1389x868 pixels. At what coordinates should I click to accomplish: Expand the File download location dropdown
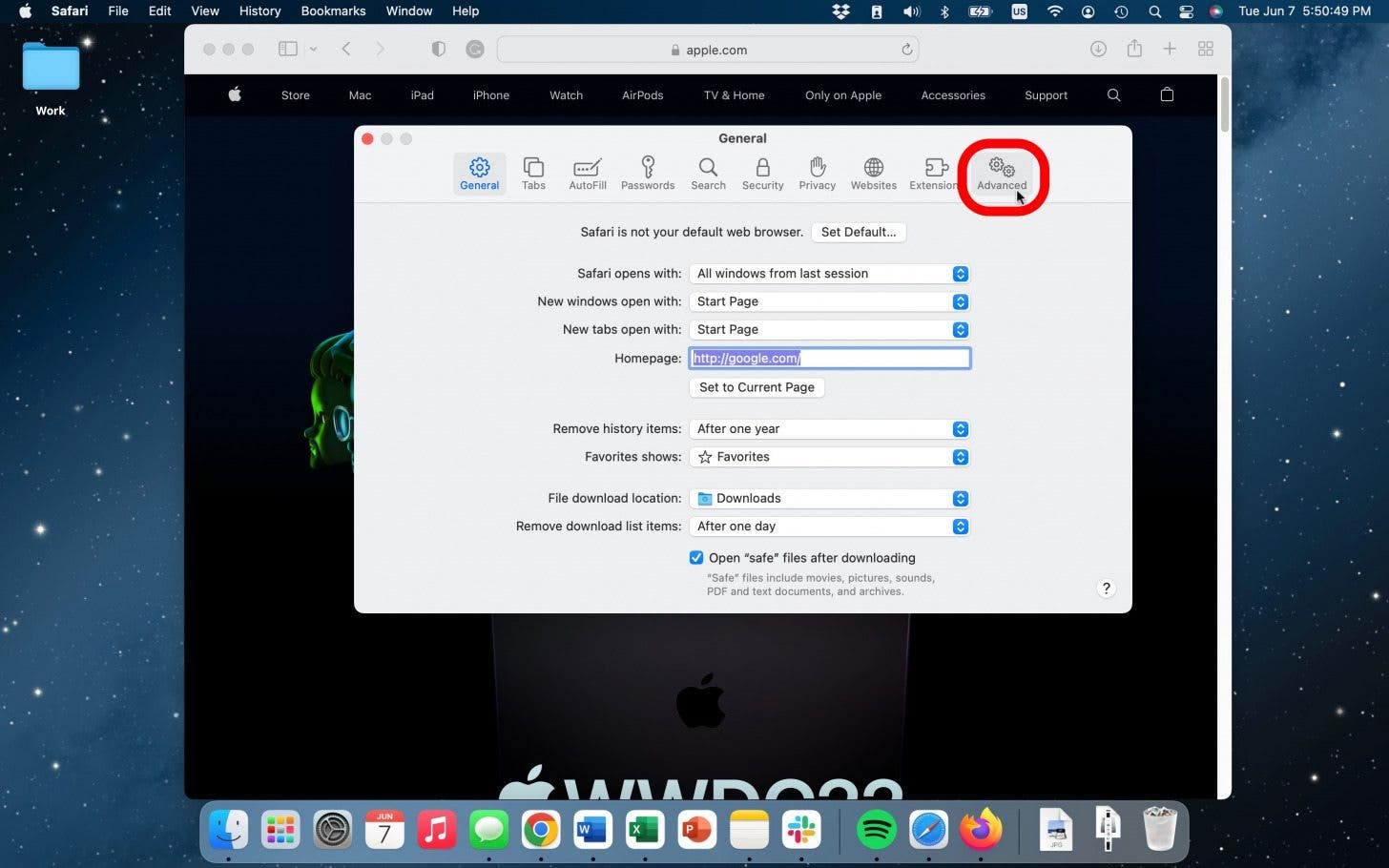(829, 499)
